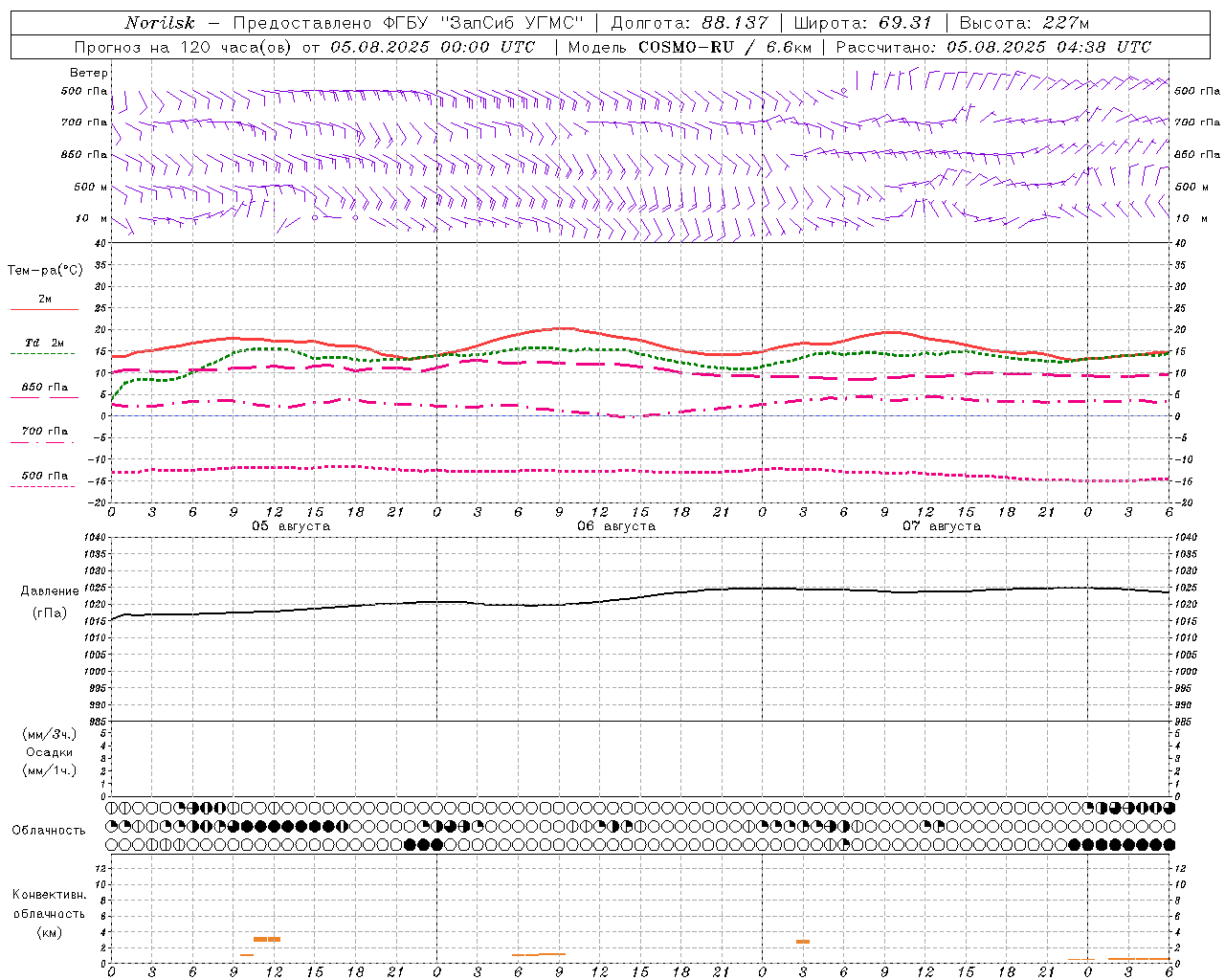This screenshot has width=1225, height=980.
Task: Click the Высота: 227м value
Action: pyautogui.click(x=1024, y=23)
